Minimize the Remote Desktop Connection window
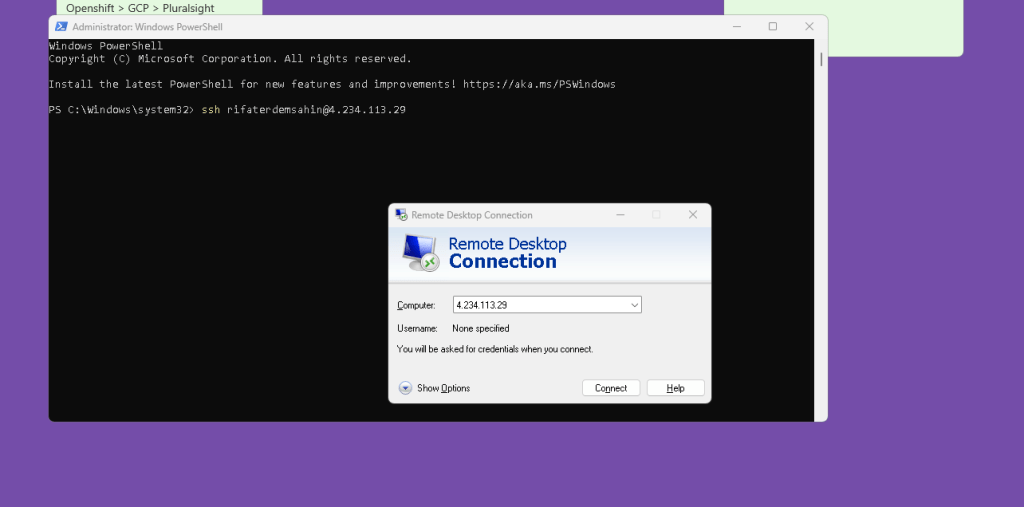 pyautogui.click(x=620, y=215)
